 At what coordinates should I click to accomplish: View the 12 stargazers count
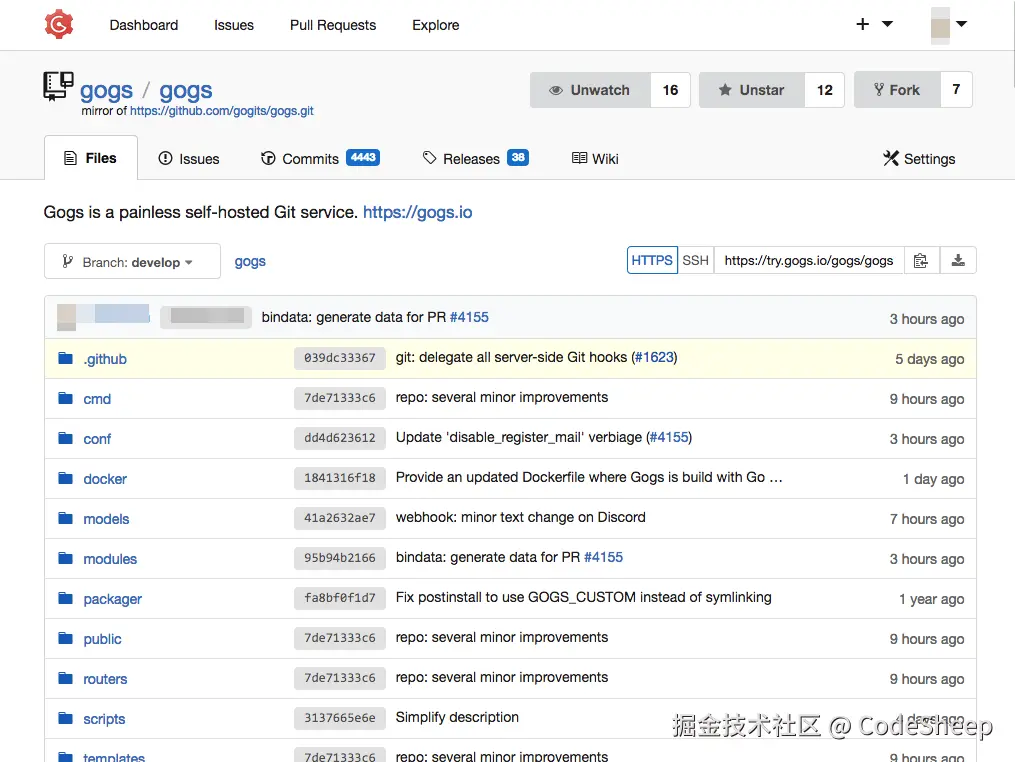click(x=825, y=90)
